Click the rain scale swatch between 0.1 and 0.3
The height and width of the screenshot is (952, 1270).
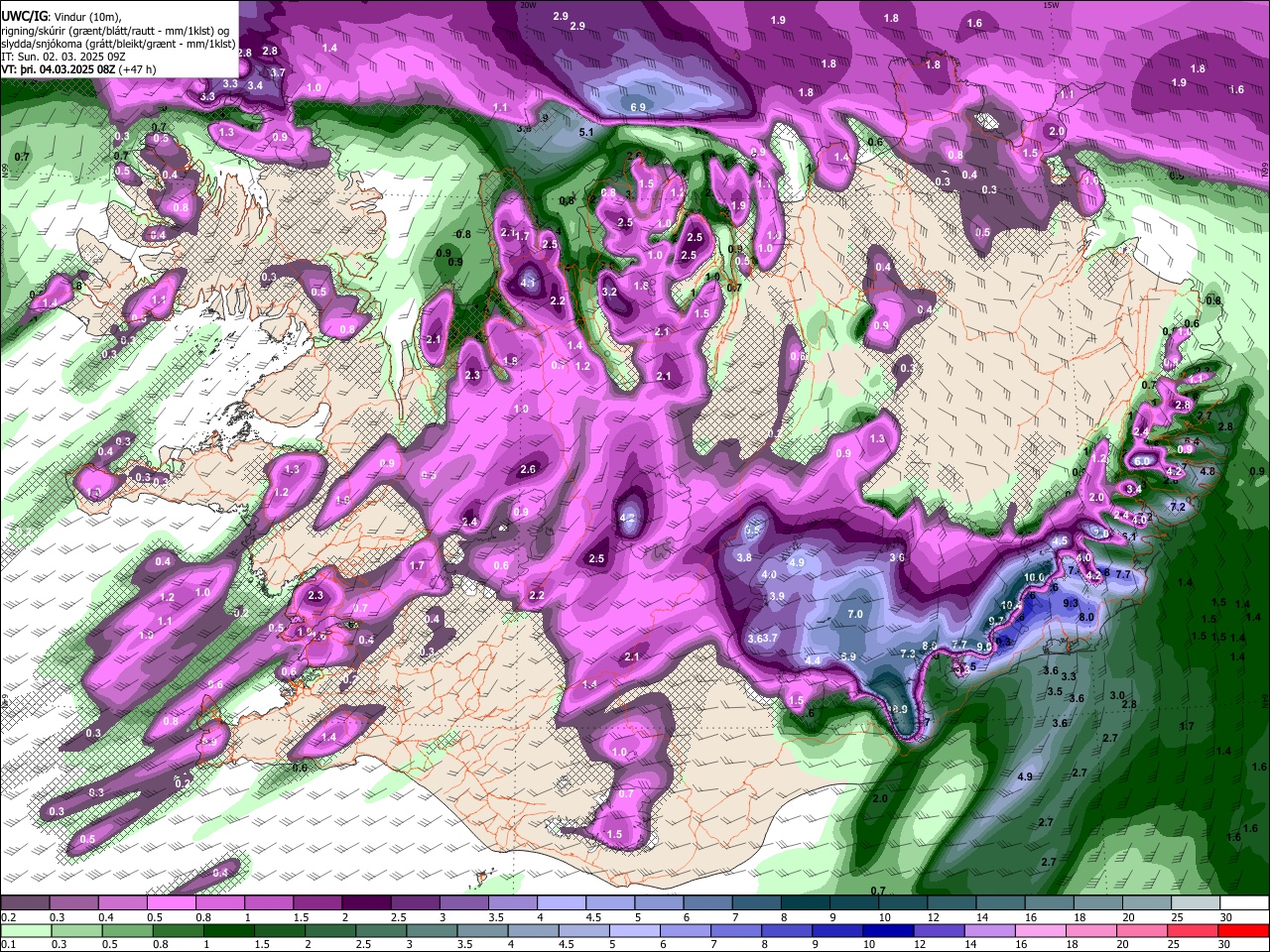(x=25, y=930)
